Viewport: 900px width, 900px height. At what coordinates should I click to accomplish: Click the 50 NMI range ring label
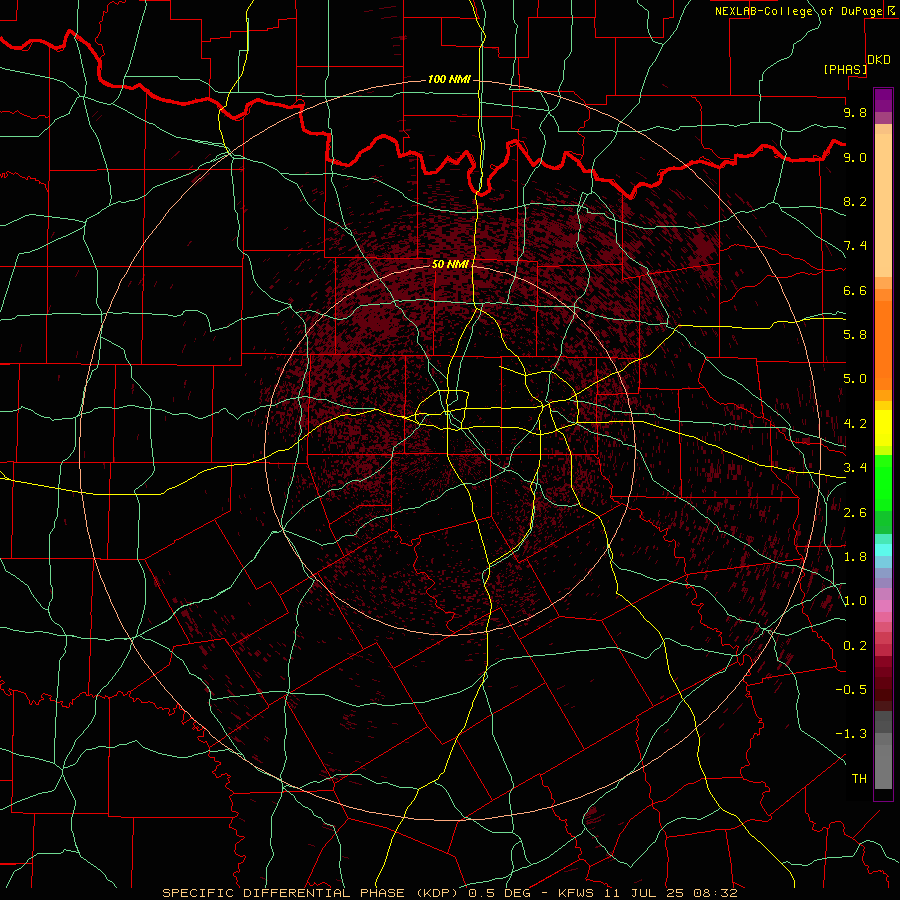[x=450, y=264]
